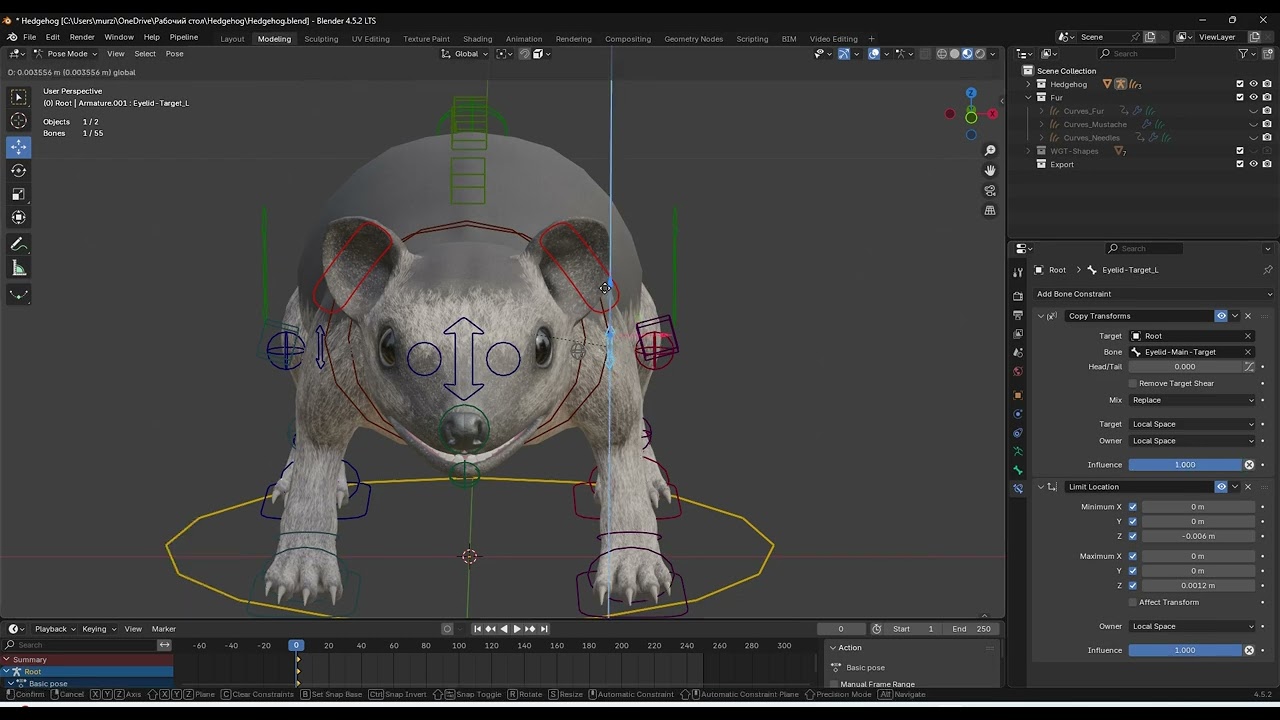Clear the Eyelid-Main-Target bone field
The width and height of the screenshot is (1280, 720).
coord(1248,352)
